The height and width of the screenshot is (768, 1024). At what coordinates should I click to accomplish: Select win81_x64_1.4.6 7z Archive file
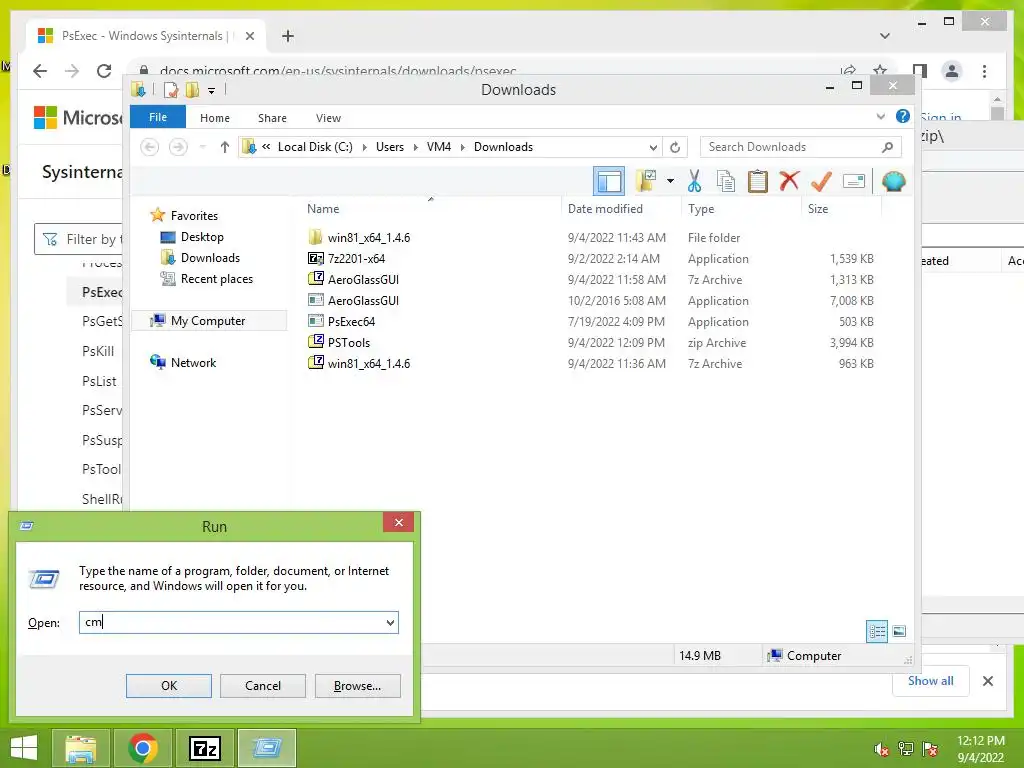click(369, 363)
